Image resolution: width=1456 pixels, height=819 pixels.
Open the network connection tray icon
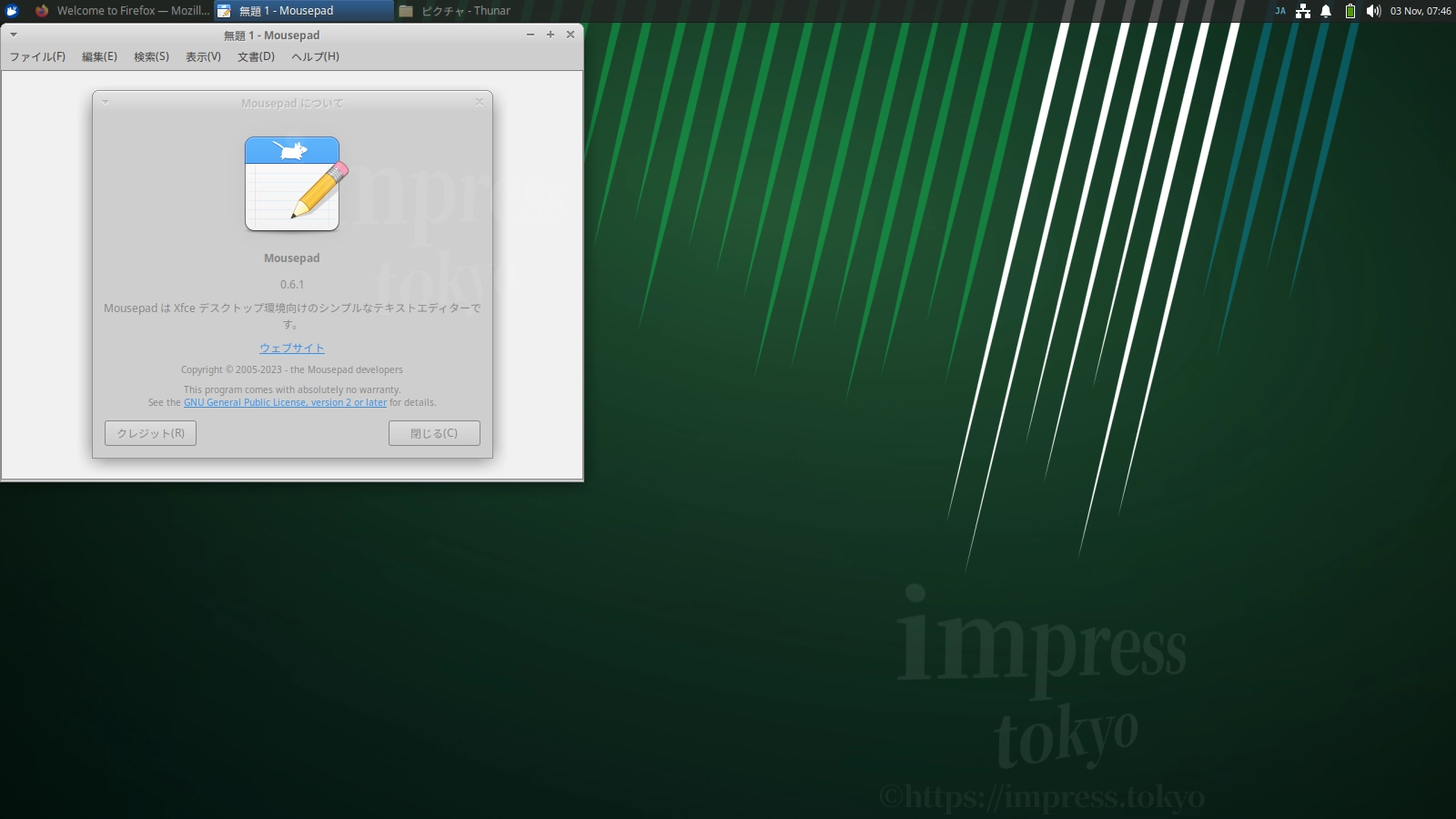click(x=1303, y=11)
